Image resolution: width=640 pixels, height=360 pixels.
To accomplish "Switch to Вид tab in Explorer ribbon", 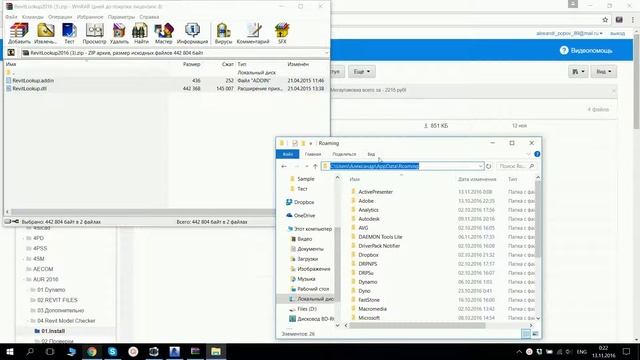I will (371, 154).
